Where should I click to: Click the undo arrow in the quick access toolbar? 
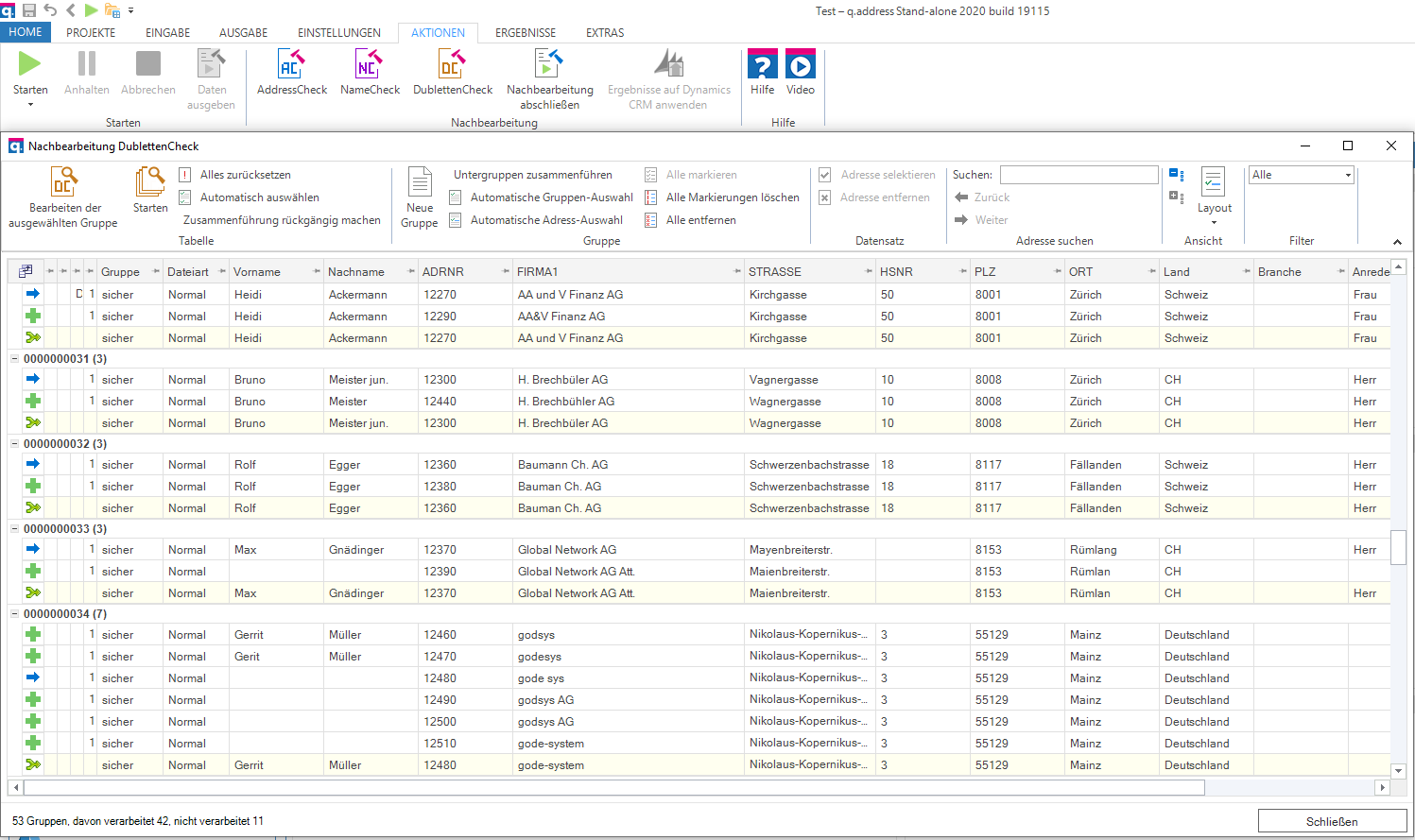[x=50, y=10]
